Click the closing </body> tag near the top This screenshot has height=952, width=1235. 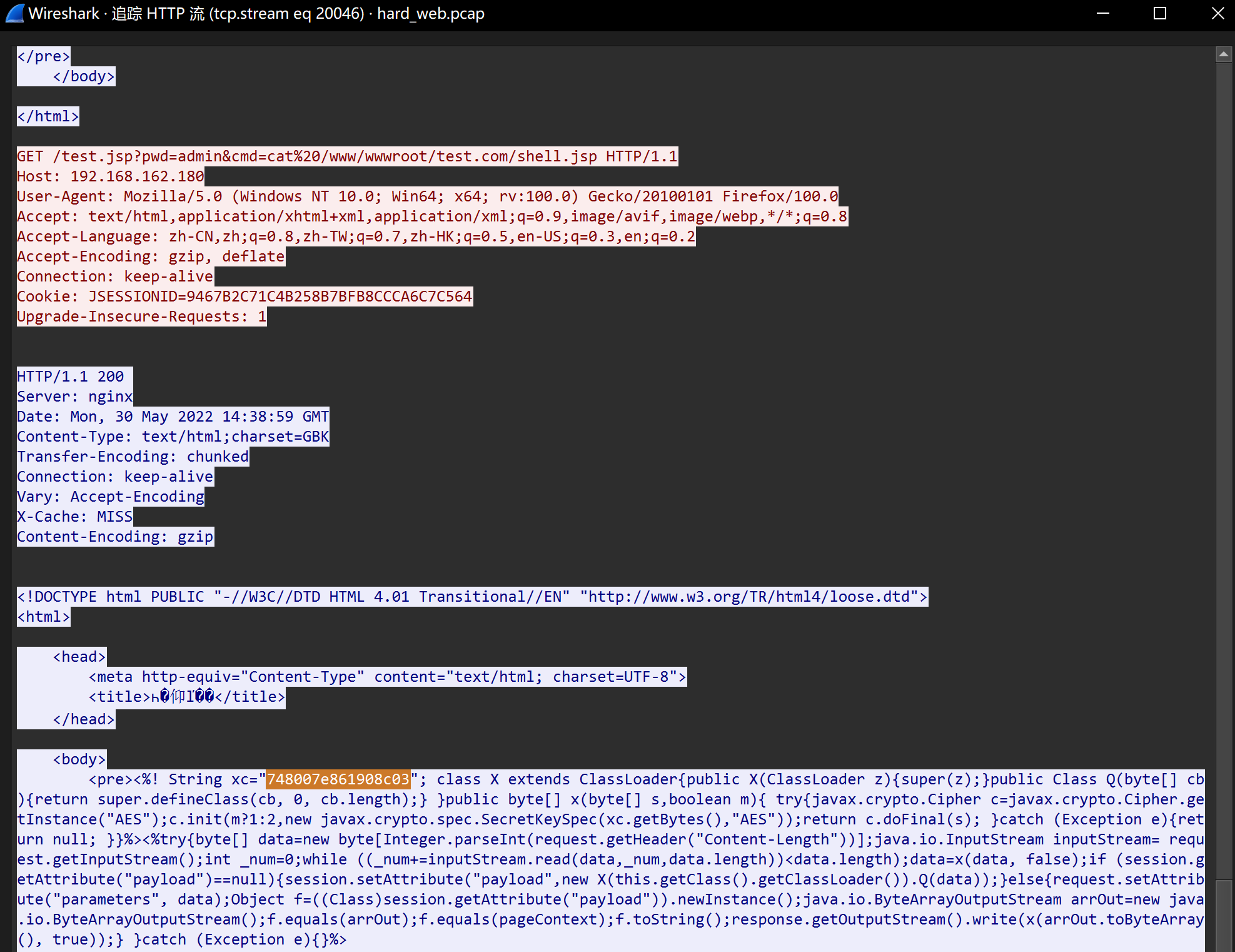84,76
